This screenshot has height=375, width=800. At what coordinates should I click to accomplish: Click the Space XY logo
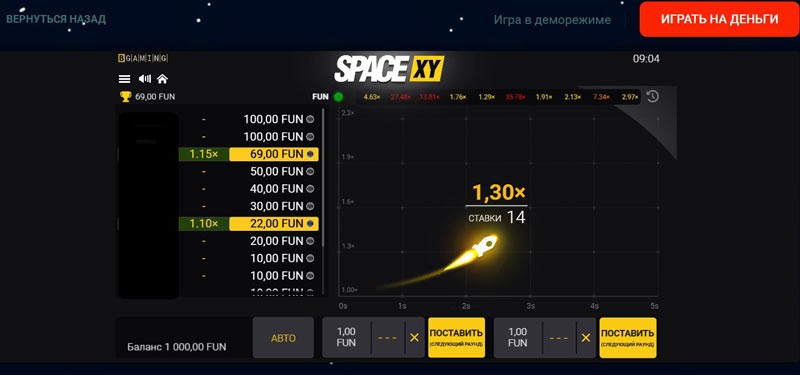coord(389,69)
